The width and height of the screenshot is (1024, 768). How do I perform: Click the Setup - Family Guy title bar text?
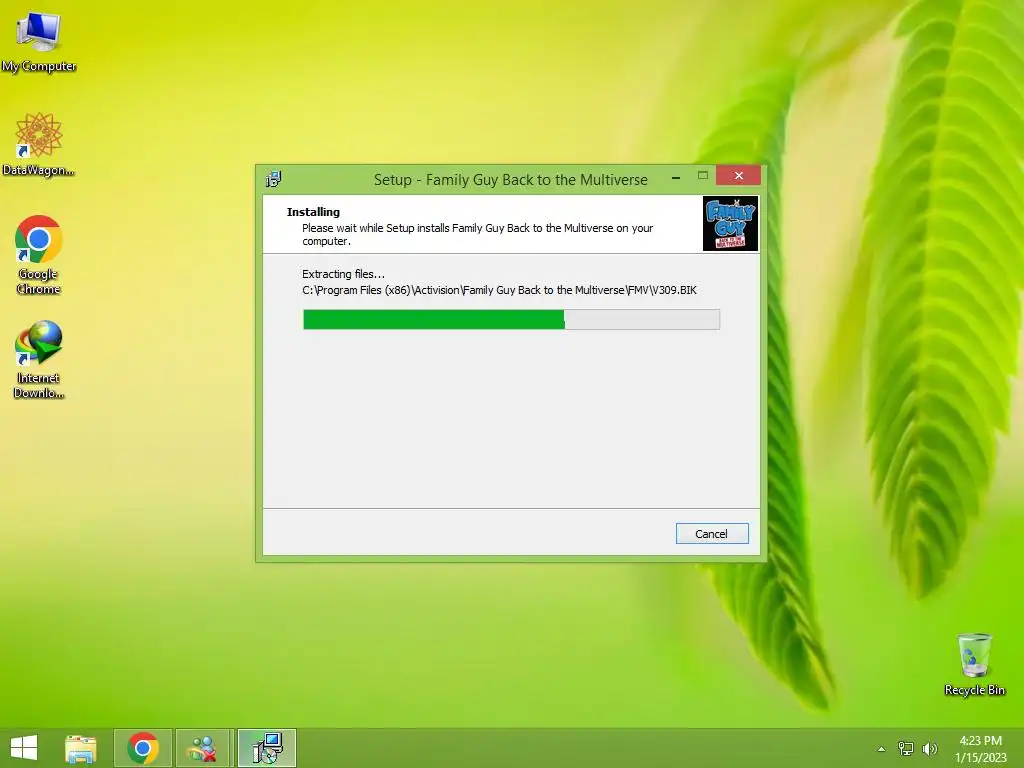click(x=511, y=180)
